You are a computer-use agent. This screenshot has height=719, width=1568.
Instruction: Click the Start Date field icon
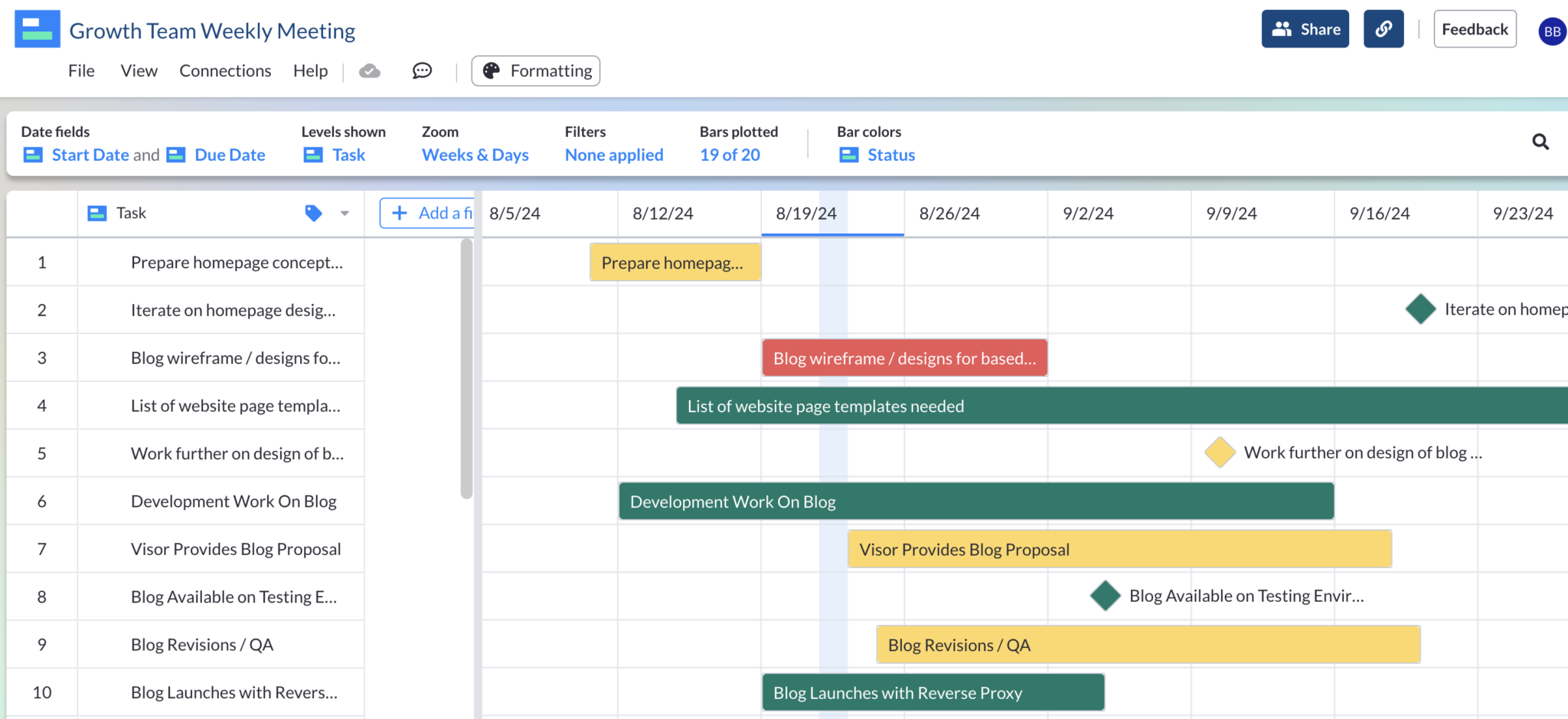coord(33,155)
